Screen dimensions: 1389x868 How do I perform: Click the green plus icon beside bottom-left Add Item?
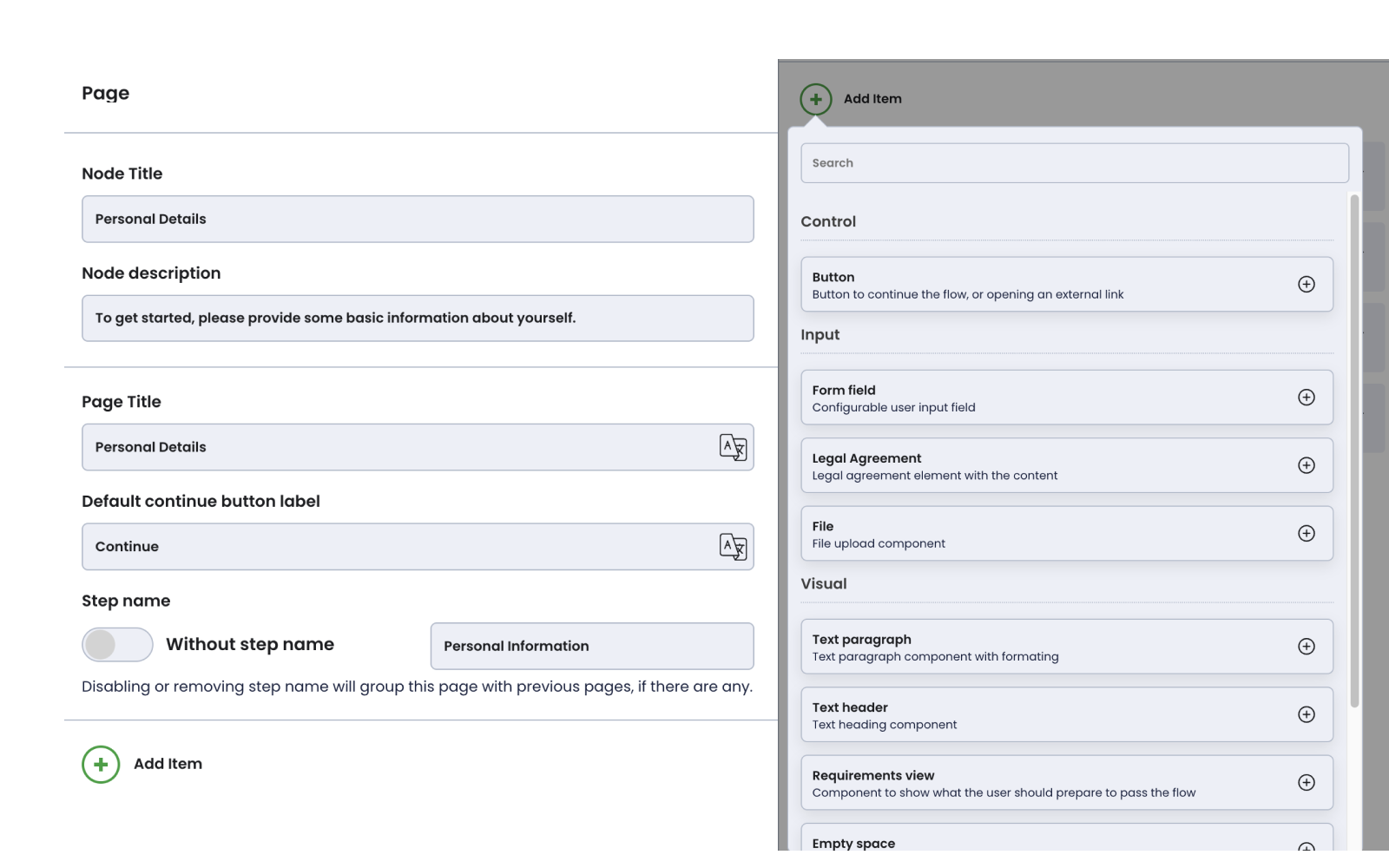tap(101, 765)
